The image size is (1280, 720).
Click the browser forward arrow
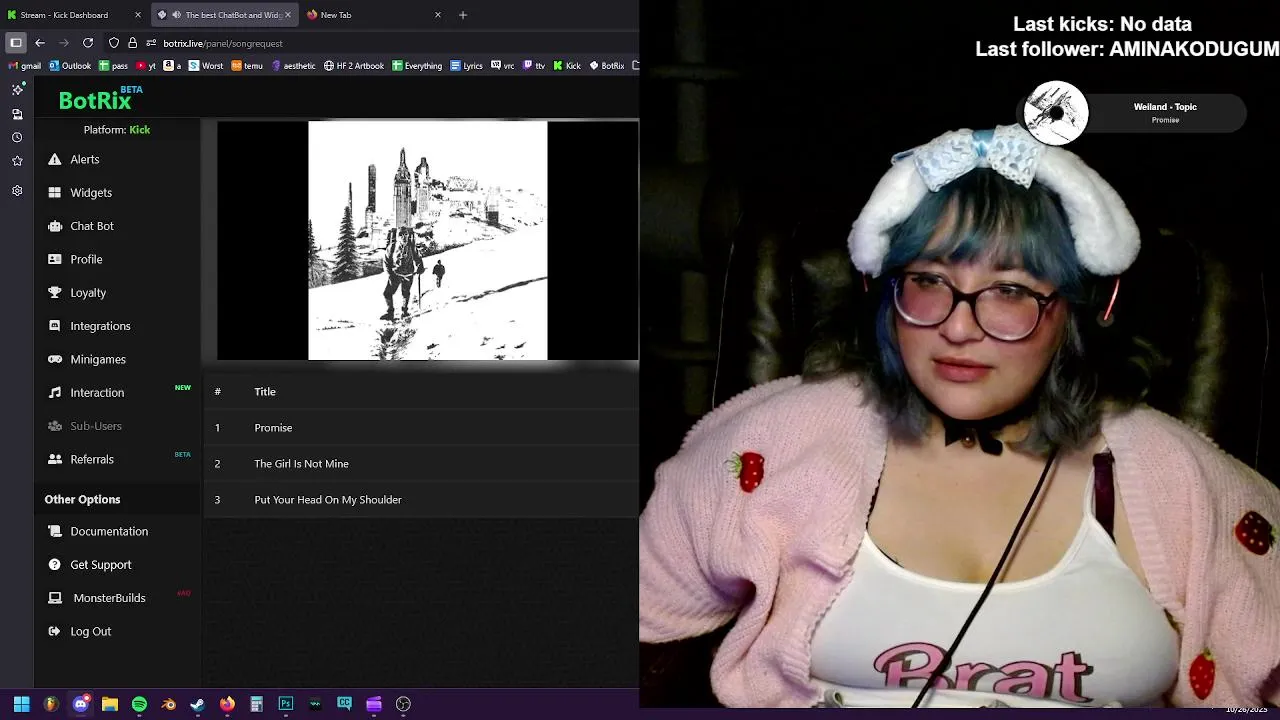pyautogui.click(x=64, y=43)
